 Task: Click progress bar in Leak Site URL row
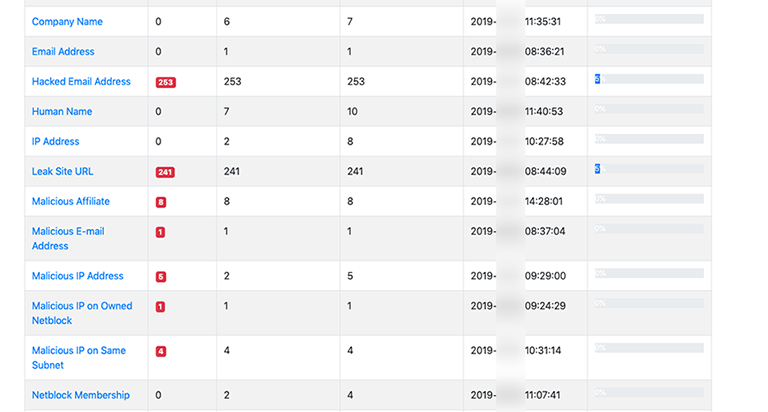(649, 168)
